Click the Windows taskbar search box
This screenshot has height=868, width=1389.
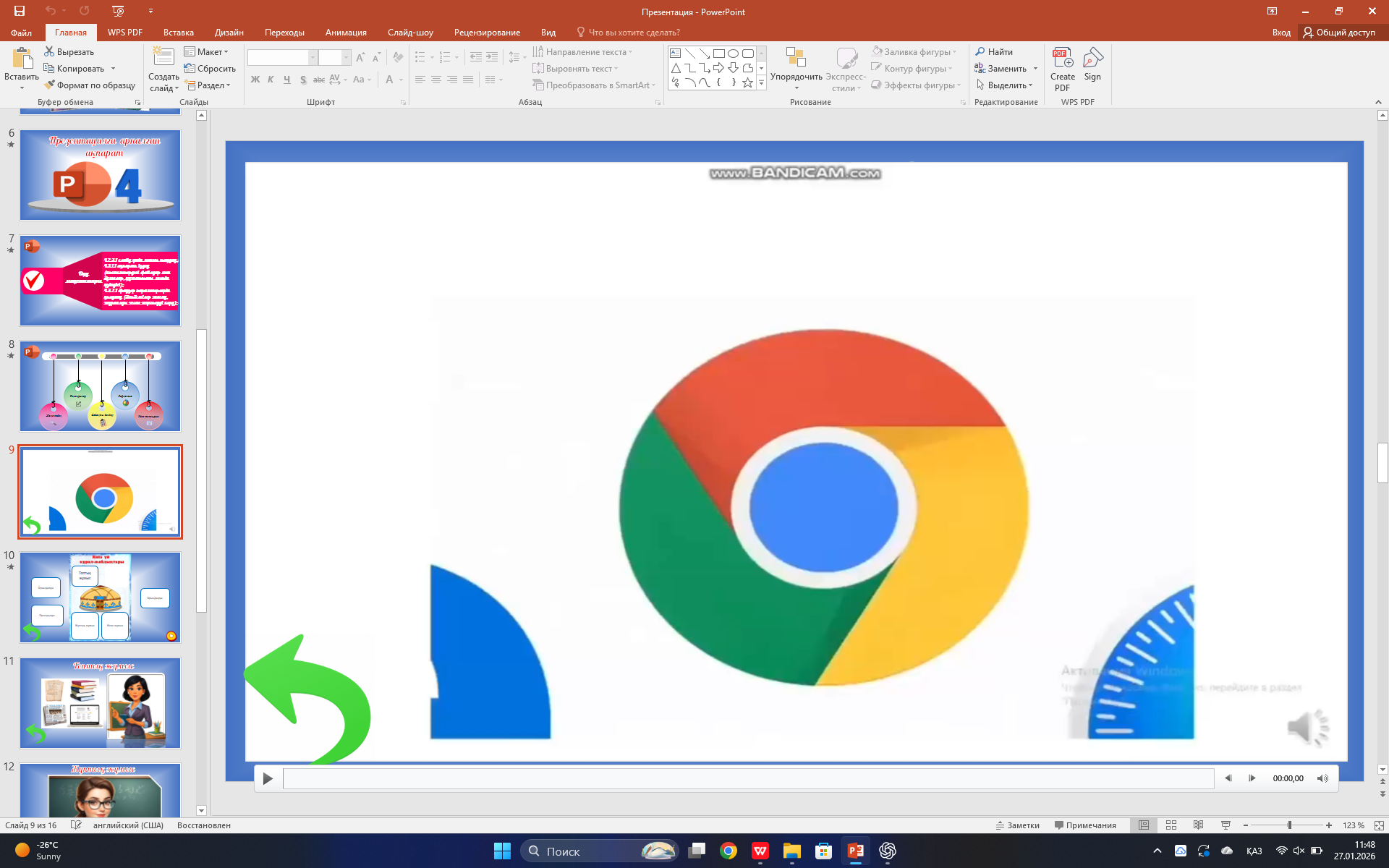tap(599, 851)
